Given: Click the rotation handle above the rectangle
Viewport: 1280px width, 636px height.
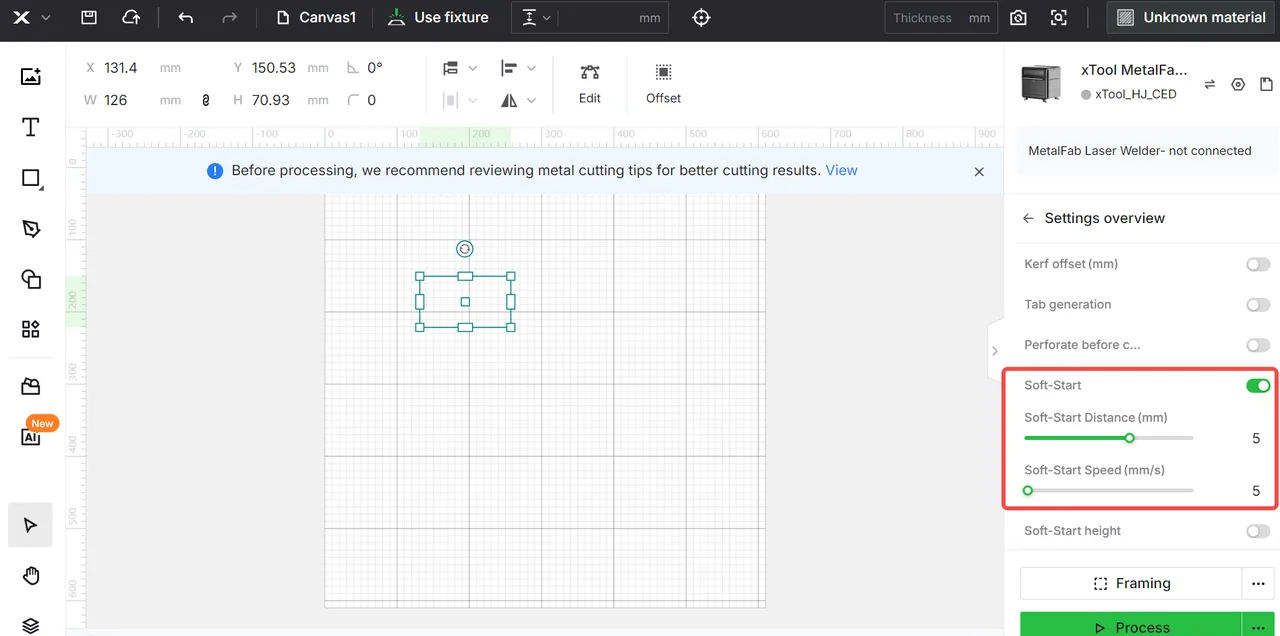Looking at the screenshot, I should click(x=464, y=249).
